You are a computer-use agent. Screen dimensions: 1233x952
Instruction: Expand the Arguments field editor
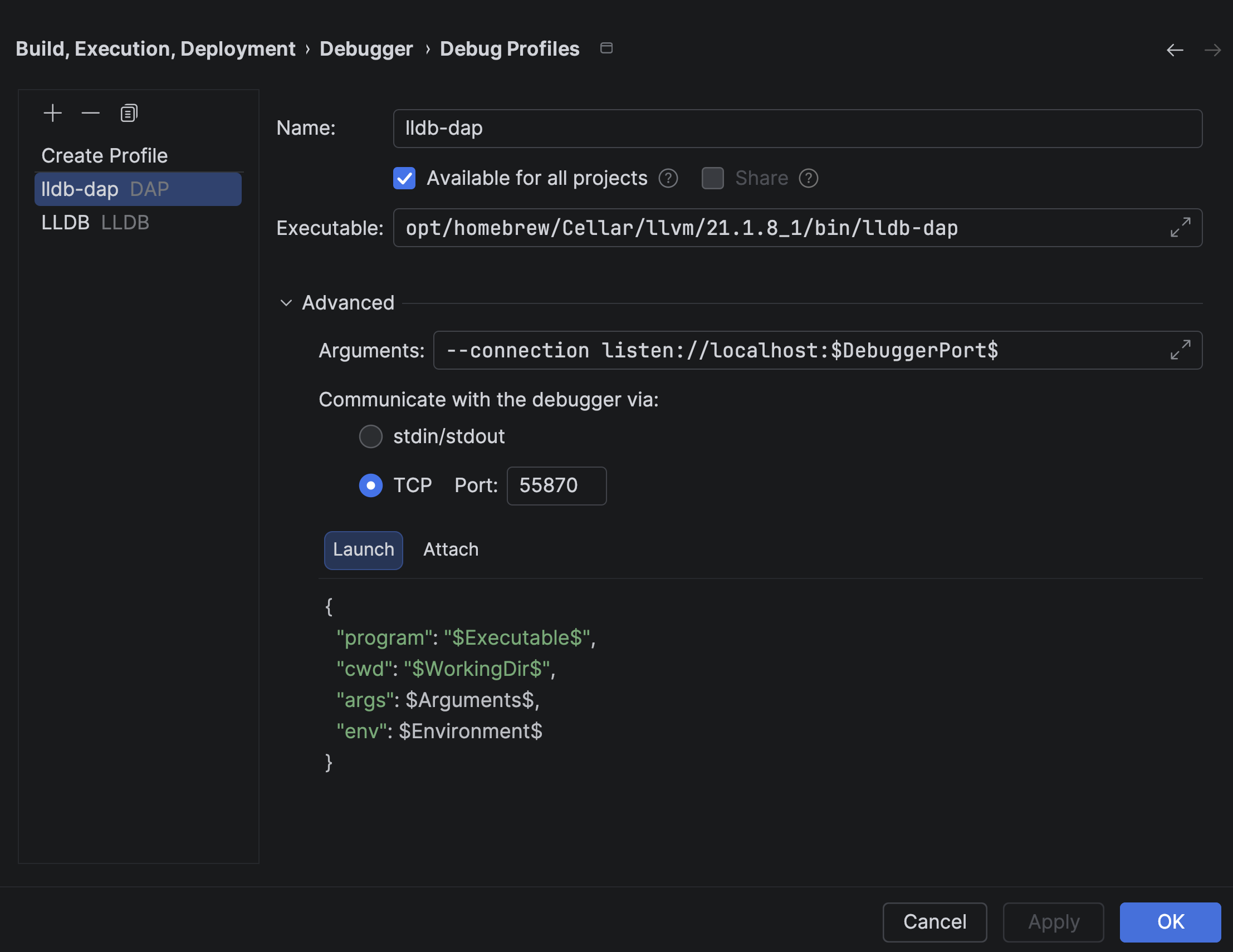point(1181,350)
